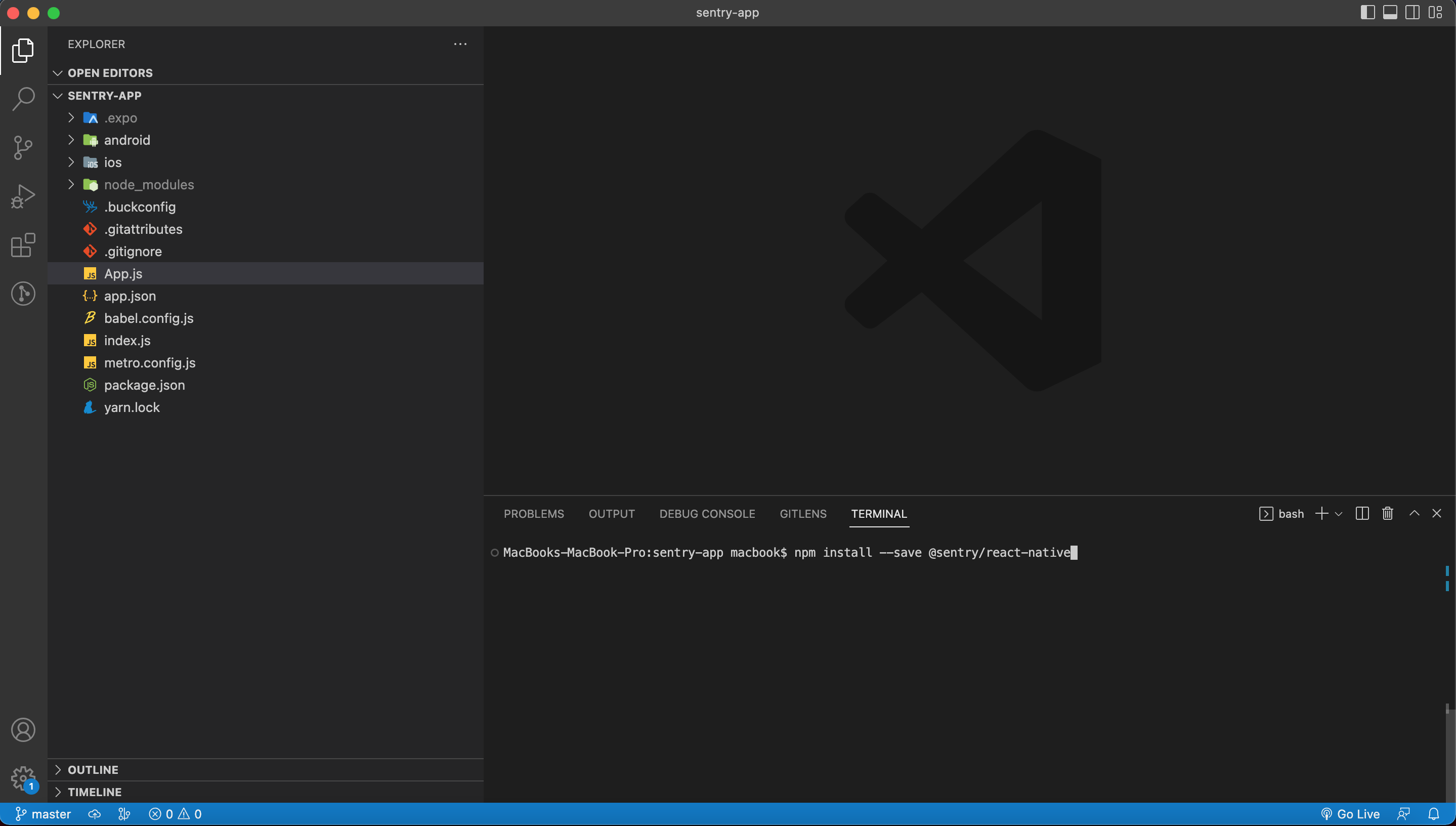This screenshot has width=1456, height=826.
Task: Expand the Timeline section
Action: pyautogui.click(x=265, y=792)
